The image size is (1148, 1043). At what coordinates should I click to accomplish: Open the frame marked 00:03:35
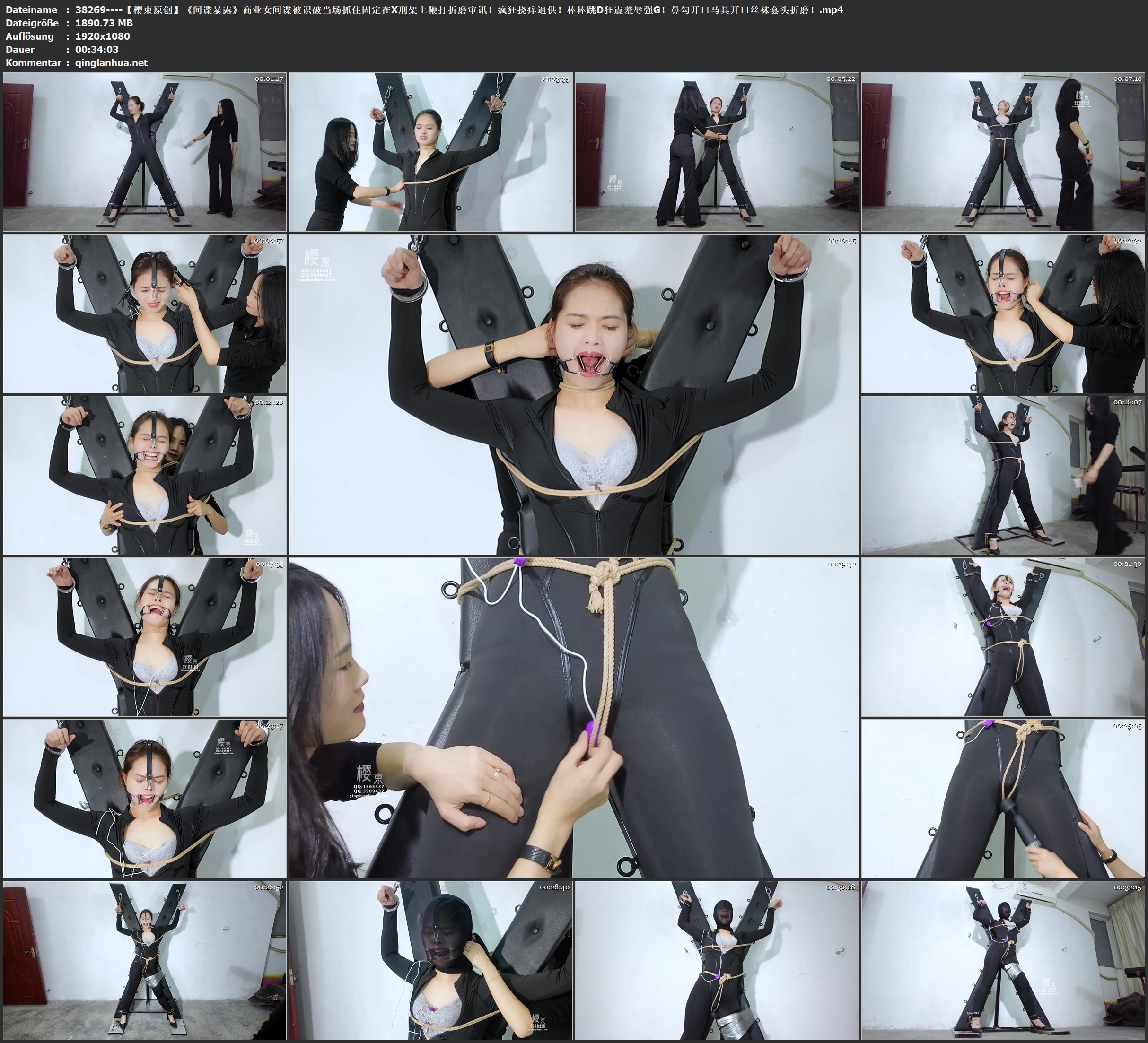(430, 152)
